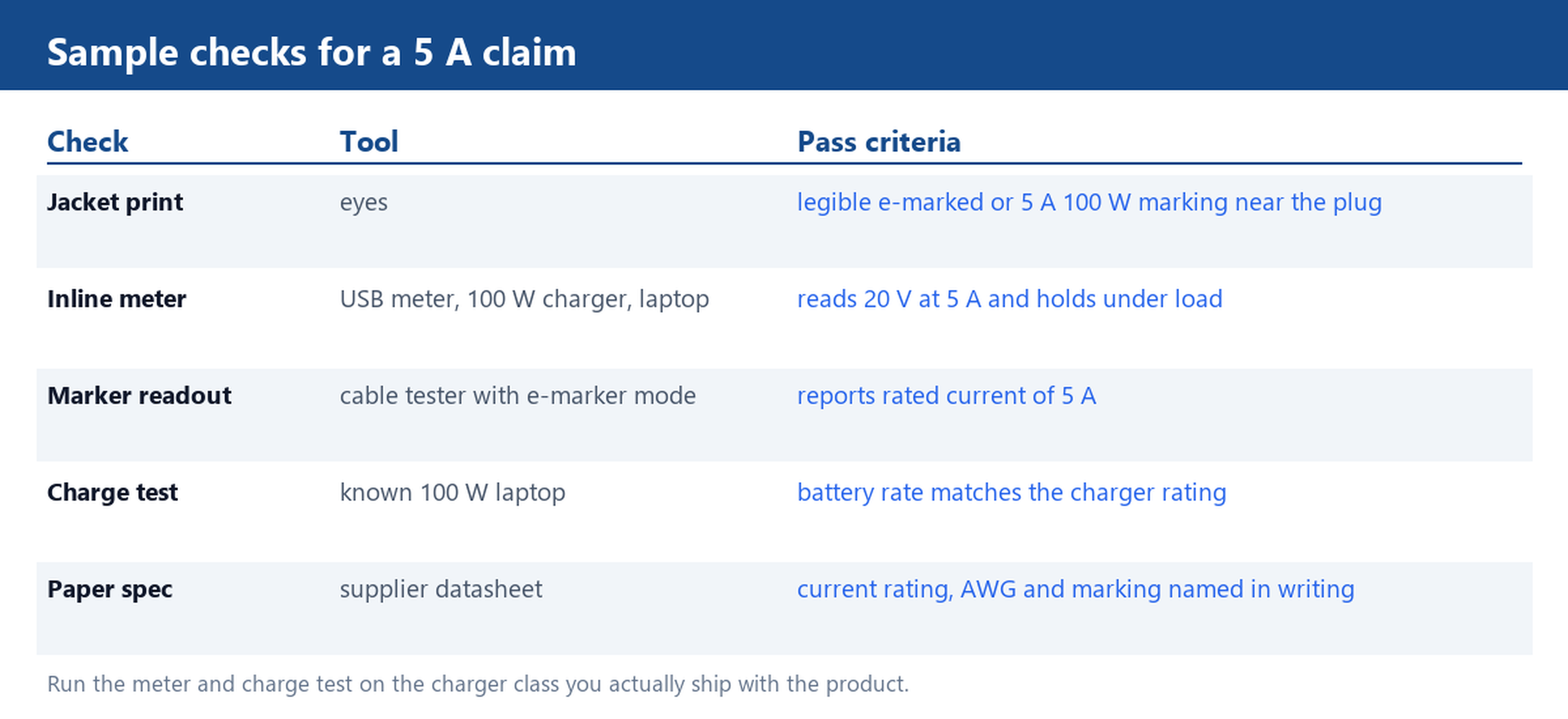Screen dimensions: 1568x719
Task: Select 'cable tester with e-marker mode' cell
Action: (x=517, y=396)
